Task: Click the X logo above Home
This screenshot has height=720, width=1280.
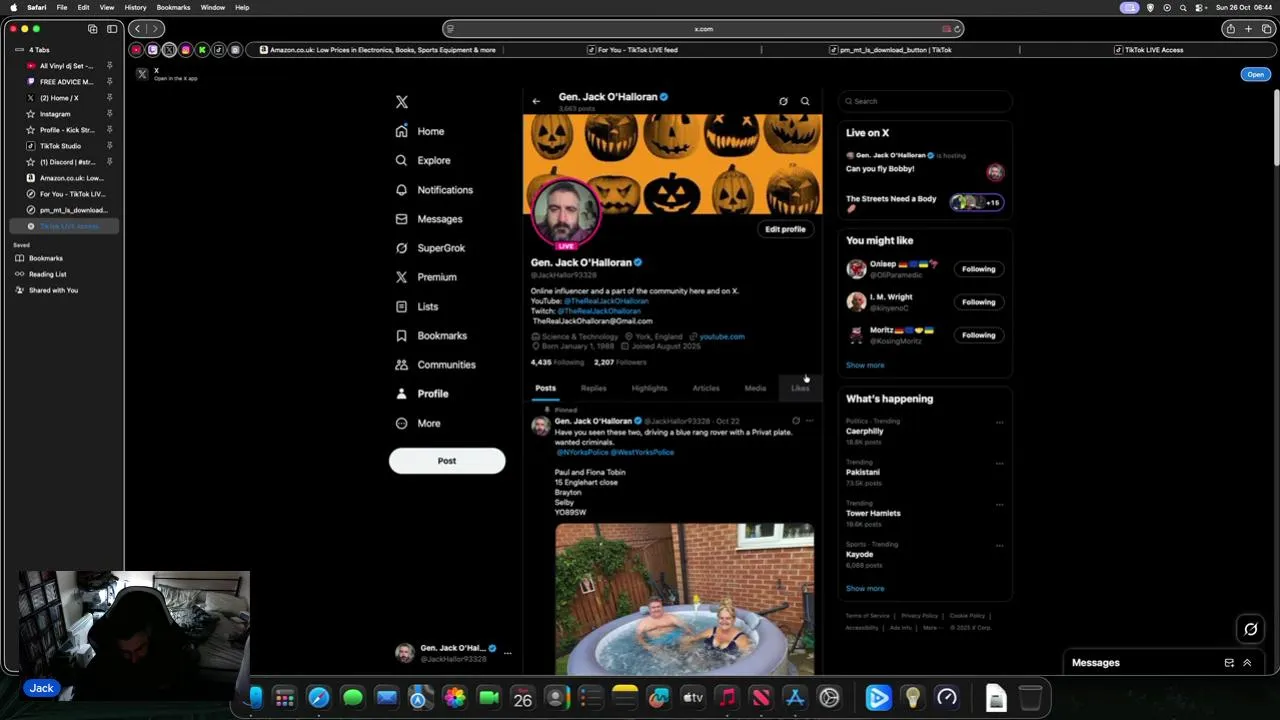Action: tap(402, 102)
